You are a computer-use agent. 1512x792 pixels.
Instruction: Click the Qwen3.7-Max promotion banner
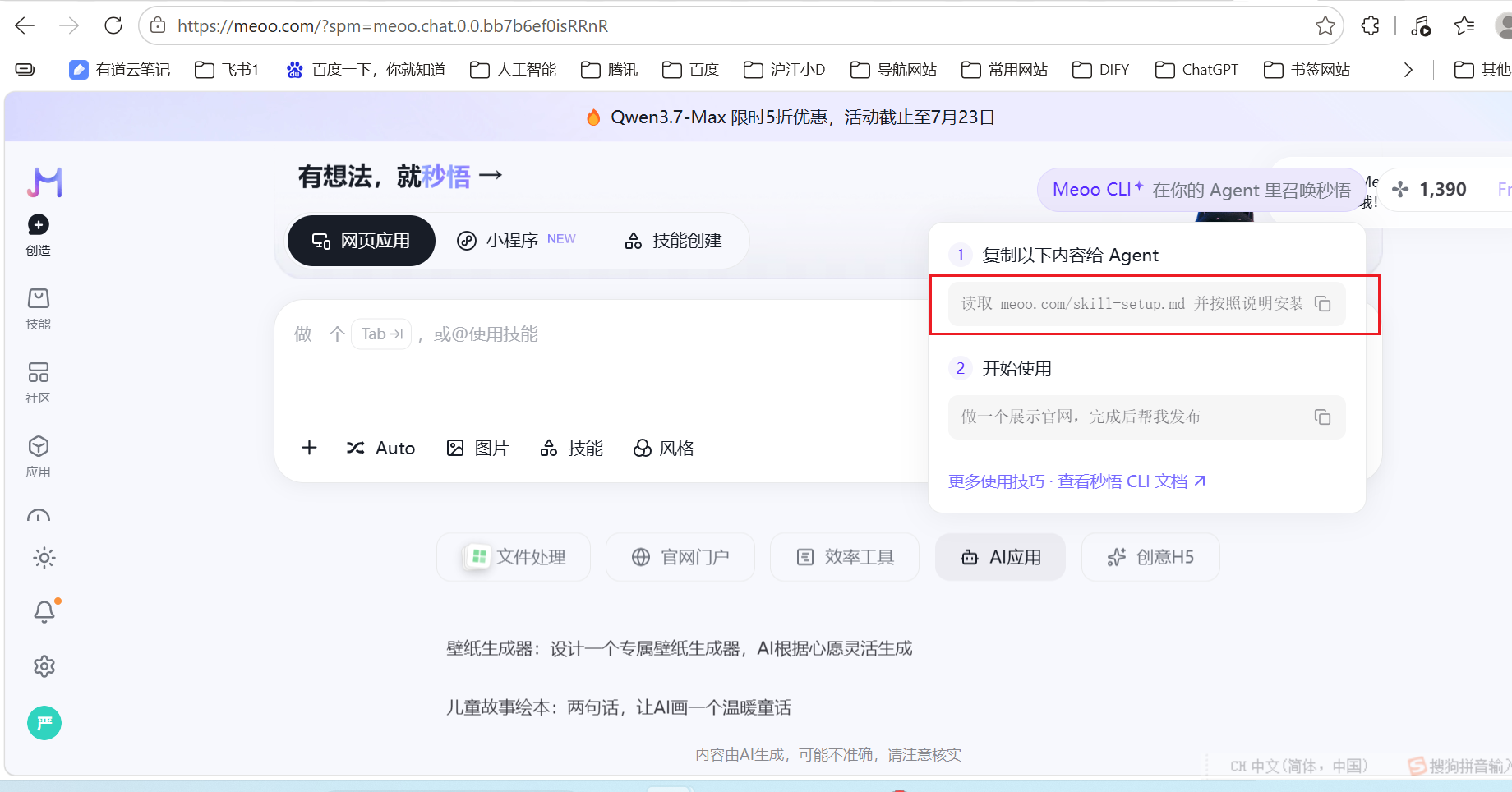pyautogui.click(x=791, y=117)
